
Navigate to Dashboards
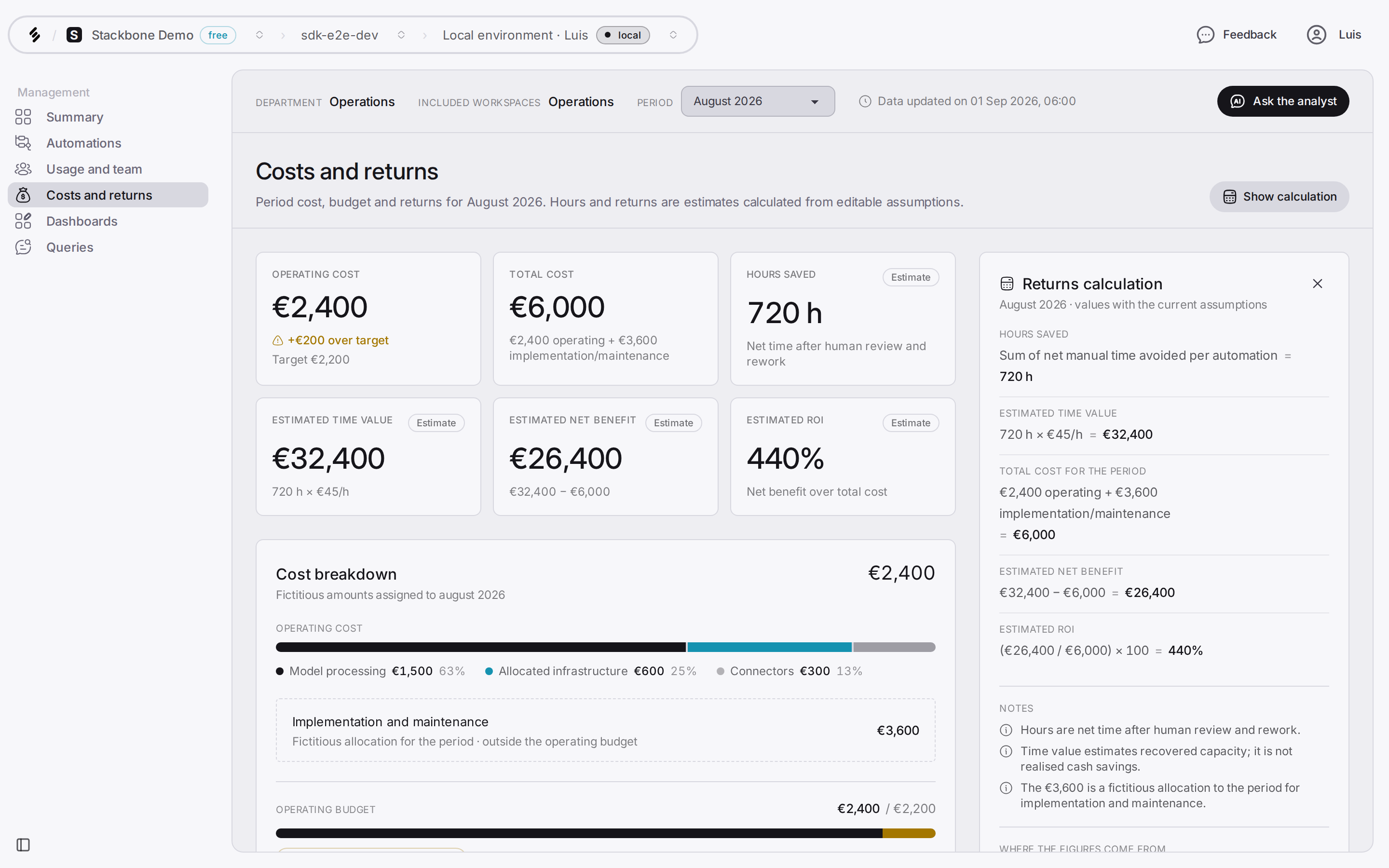(108, 221)
